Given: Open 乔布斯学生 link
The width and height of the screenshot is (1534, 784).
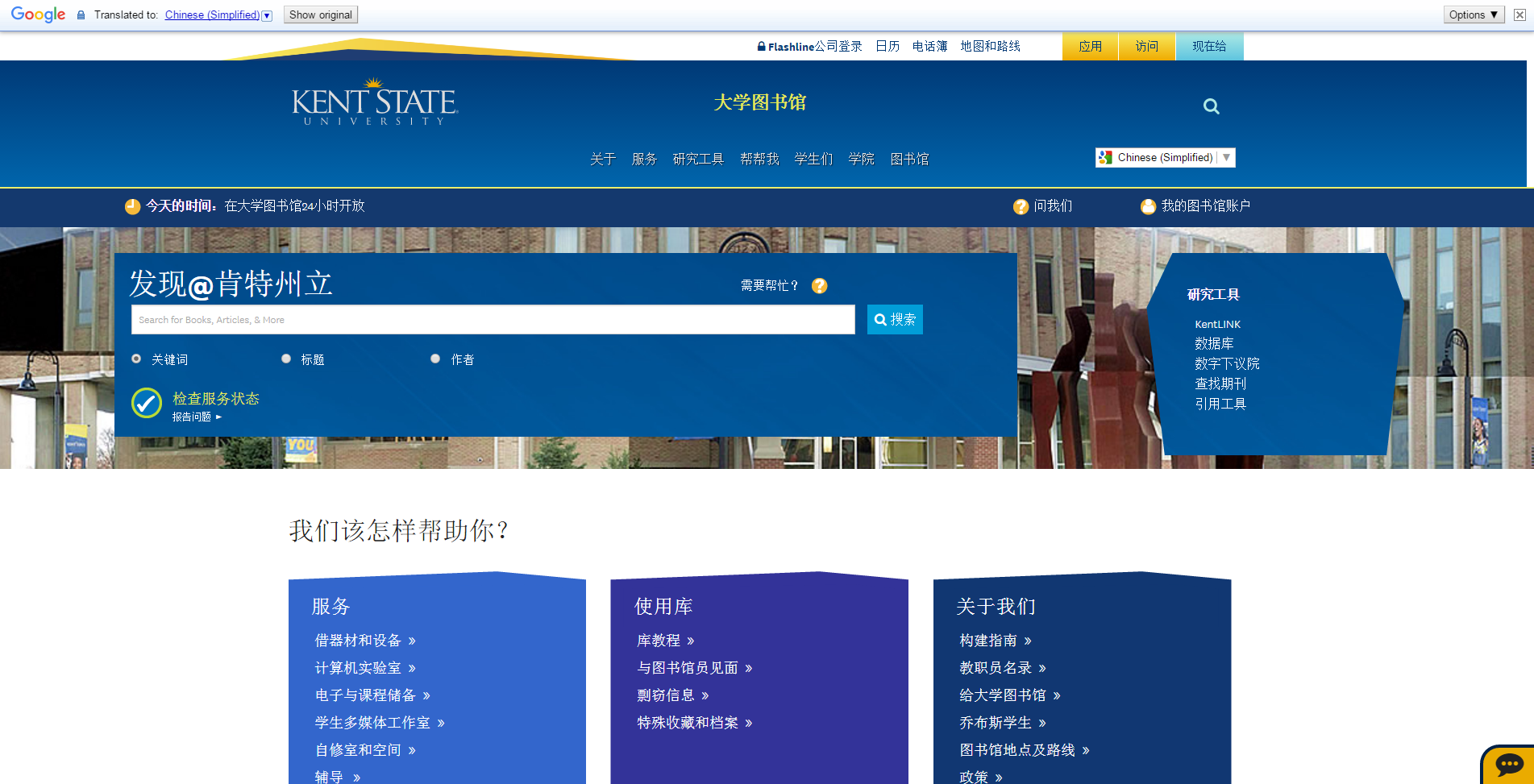Looking at the screenshot, I should (x=1003, y=723).
